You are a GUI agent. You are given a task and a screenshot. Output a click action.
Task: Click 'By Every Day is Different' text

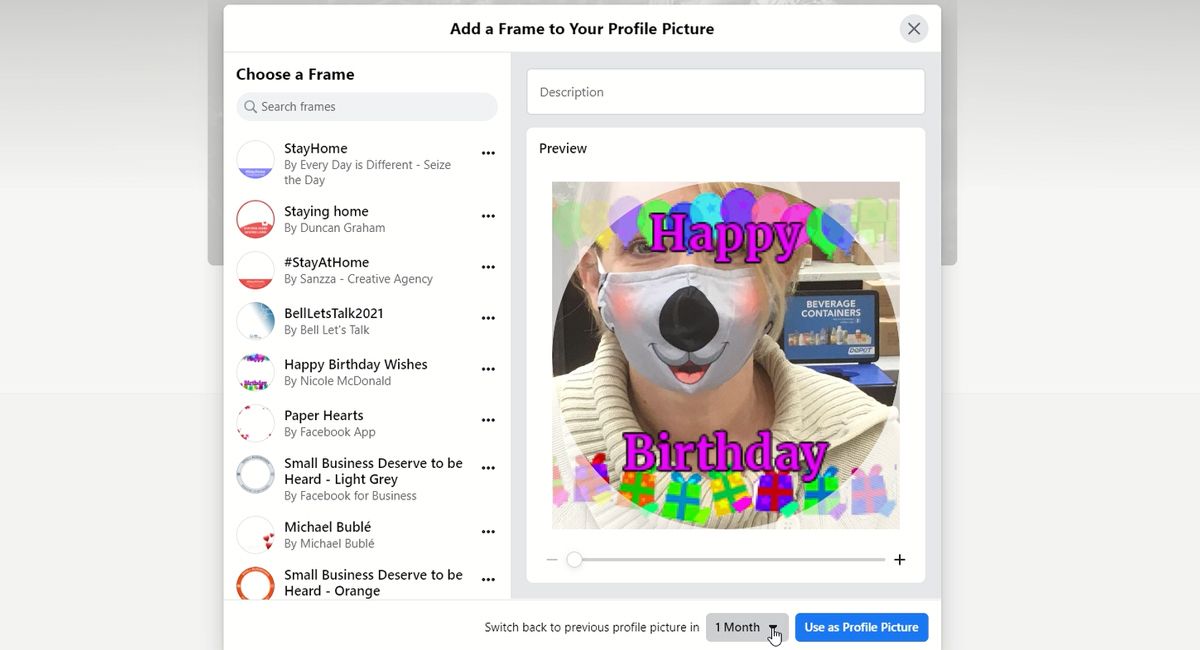click(x=367, y=172)
